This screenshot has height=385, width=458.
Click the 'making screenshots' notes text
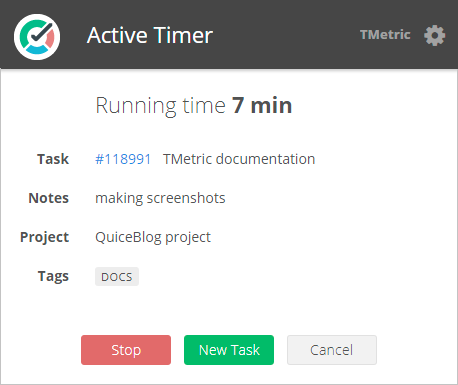coord(160,198)
